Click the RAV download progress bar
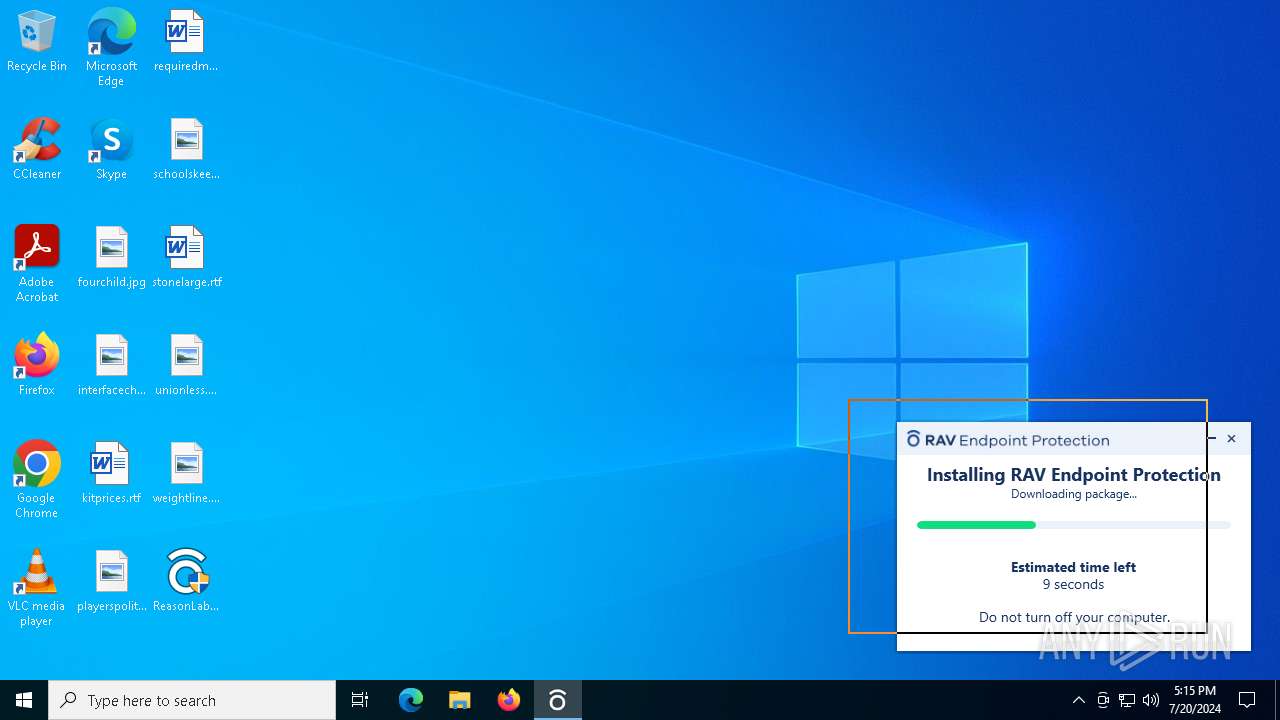This screenshot has height=720, width=1280. tap(1074, 525)
